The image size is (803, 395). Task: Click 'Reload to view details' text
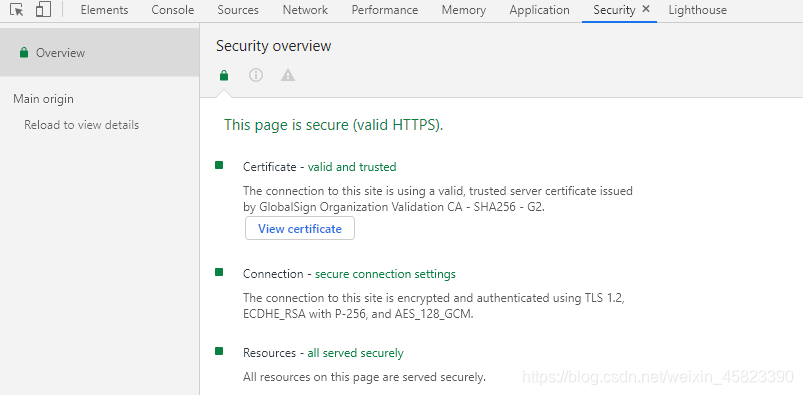[81, 125]
